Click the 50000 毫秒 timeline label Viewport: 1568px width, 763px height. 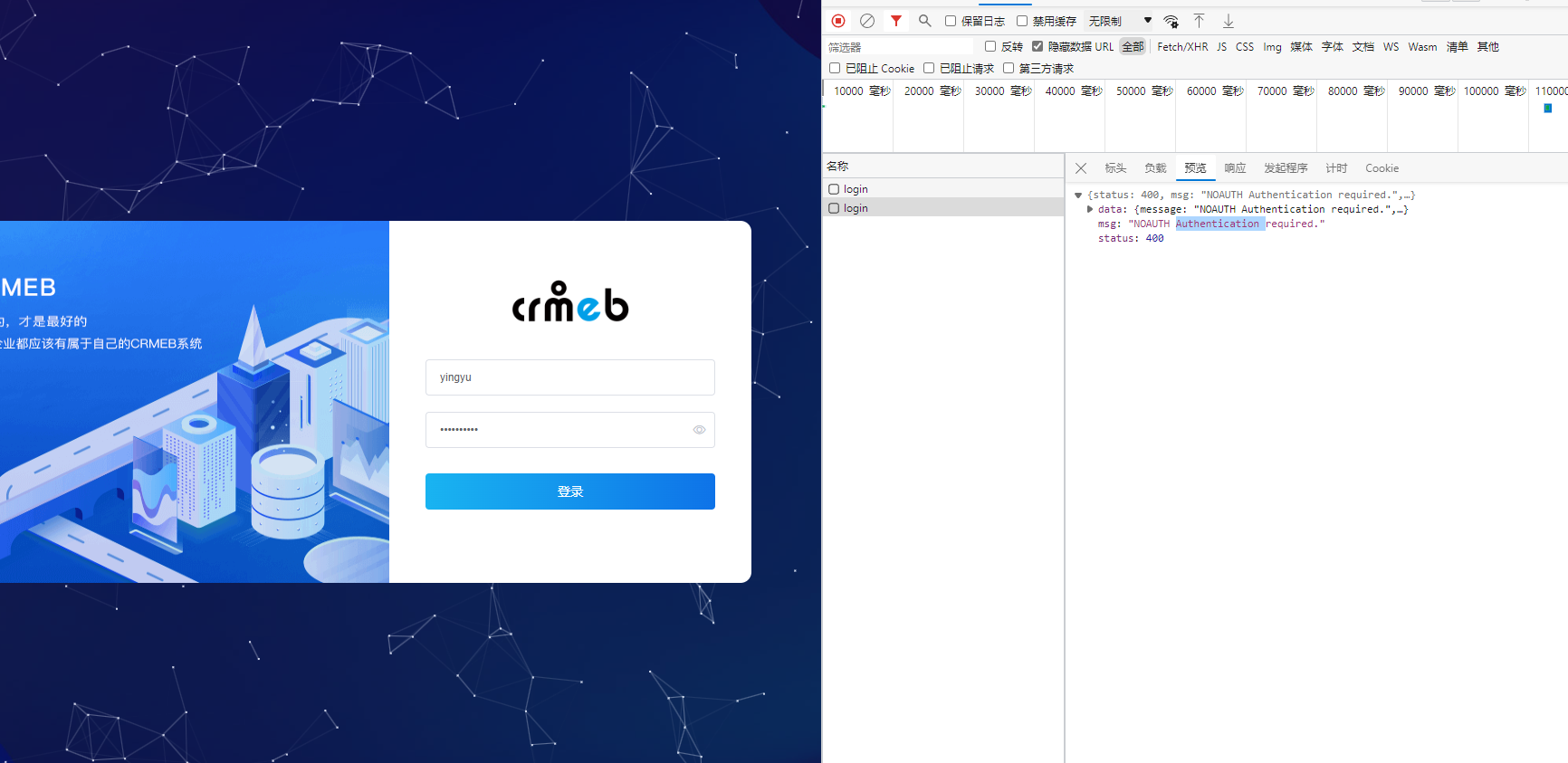point(1144,91)
